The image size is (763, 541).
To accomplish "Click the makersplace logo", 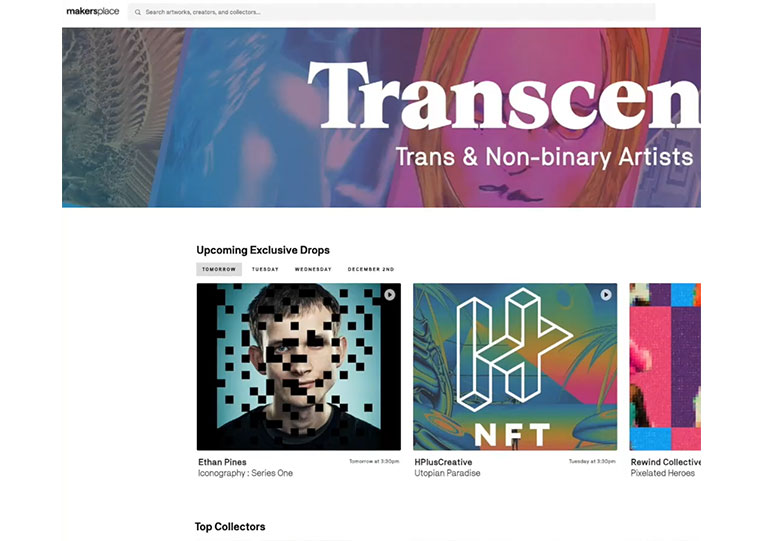I will point(92,11).
